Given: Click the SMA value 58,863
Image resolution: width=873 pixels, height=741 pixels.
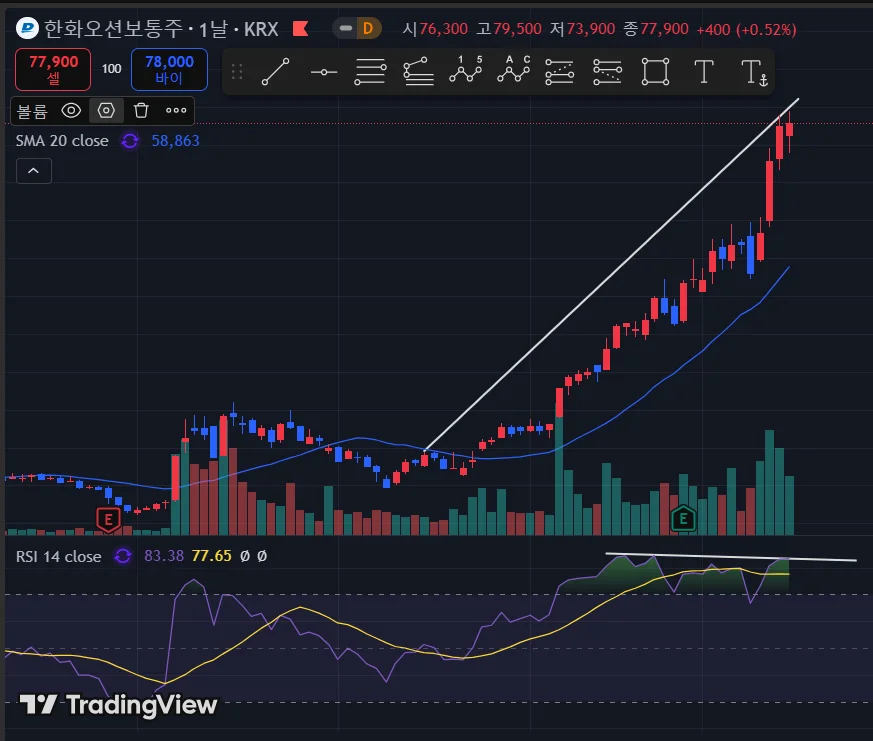Looking at the screenshot, I should (175, 141).
